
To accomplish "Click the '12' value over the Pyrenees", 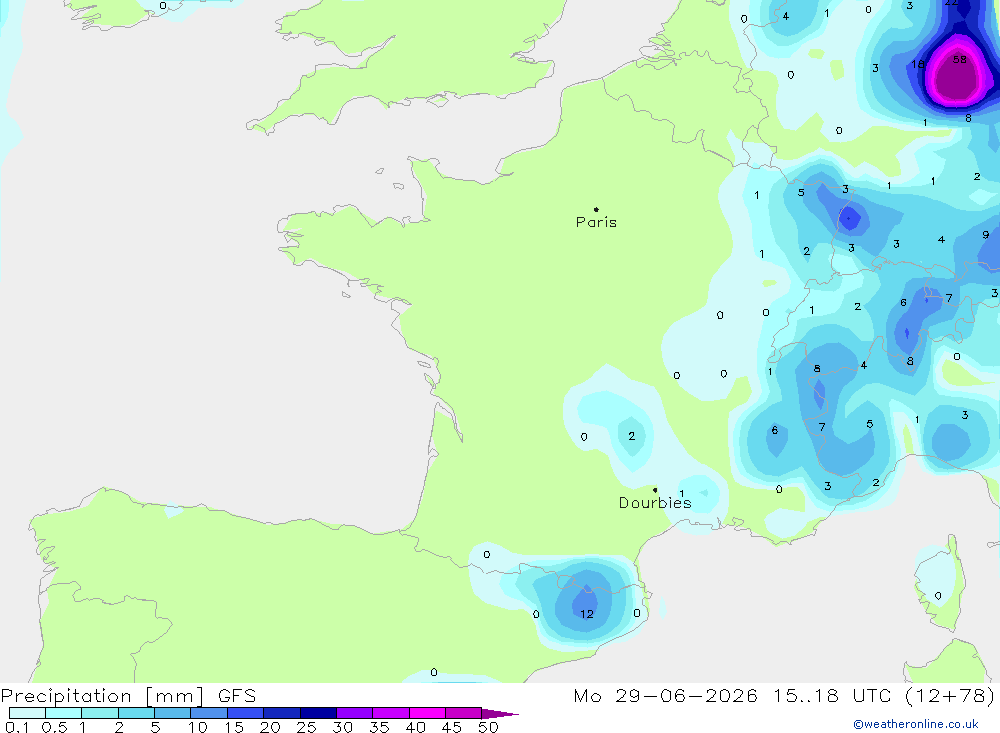I will 587,614.
